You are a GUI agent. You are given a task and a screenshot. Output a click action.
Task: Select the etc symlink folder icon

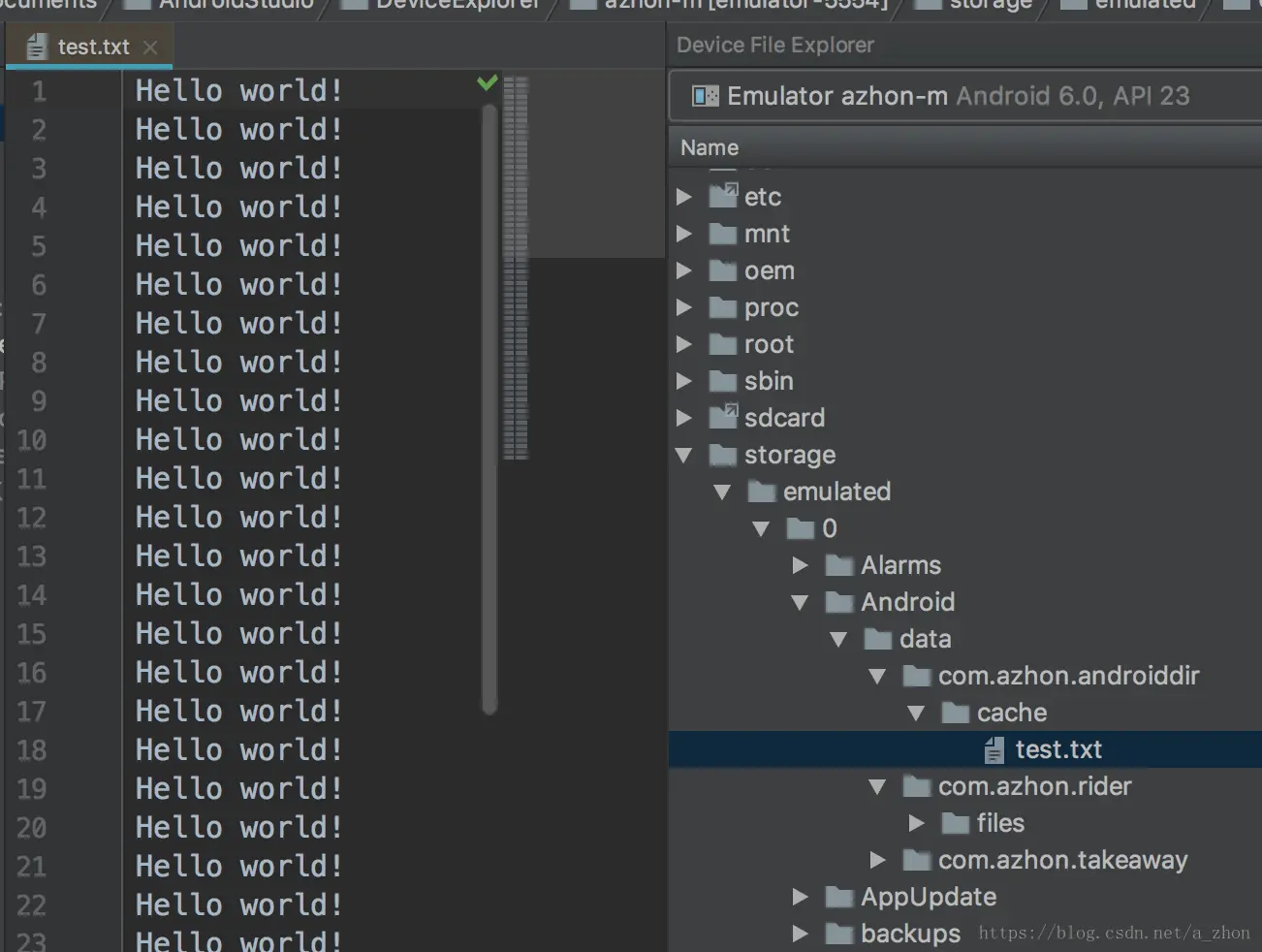723,196
